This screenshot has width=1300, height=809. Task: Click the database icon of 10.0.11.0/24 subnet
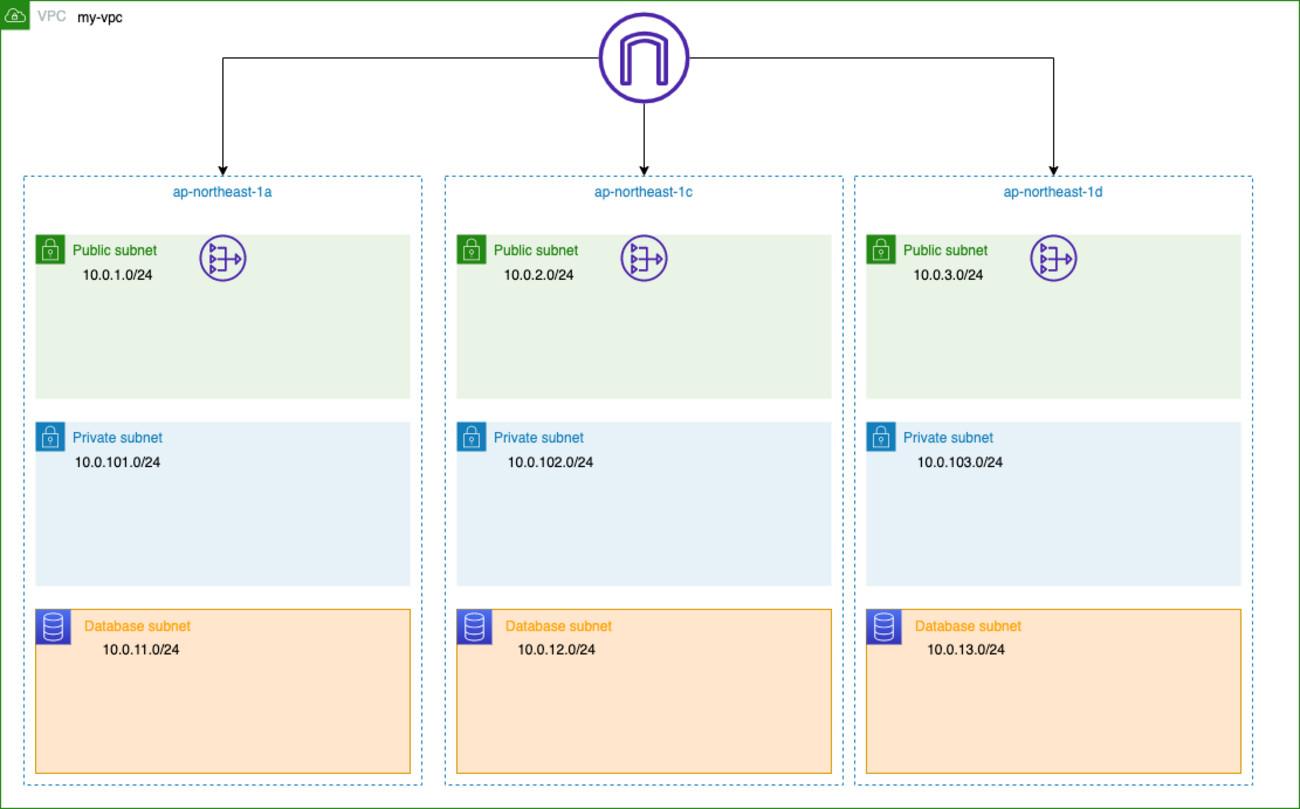coord(52,627)
